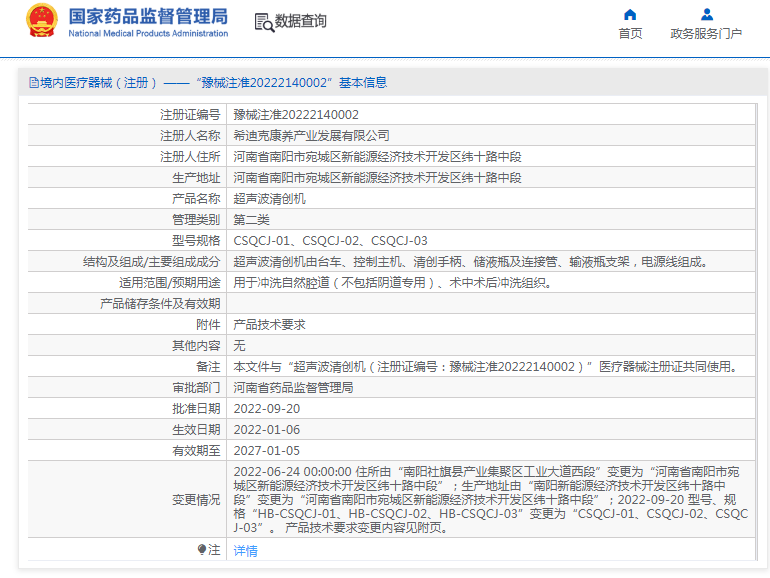
Task: Click the 产品名称 row label
Action: click(196, 199)
